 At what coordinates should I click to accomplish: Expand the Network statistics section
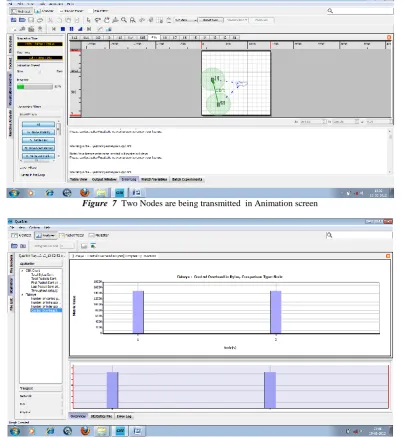coord(41,396)
